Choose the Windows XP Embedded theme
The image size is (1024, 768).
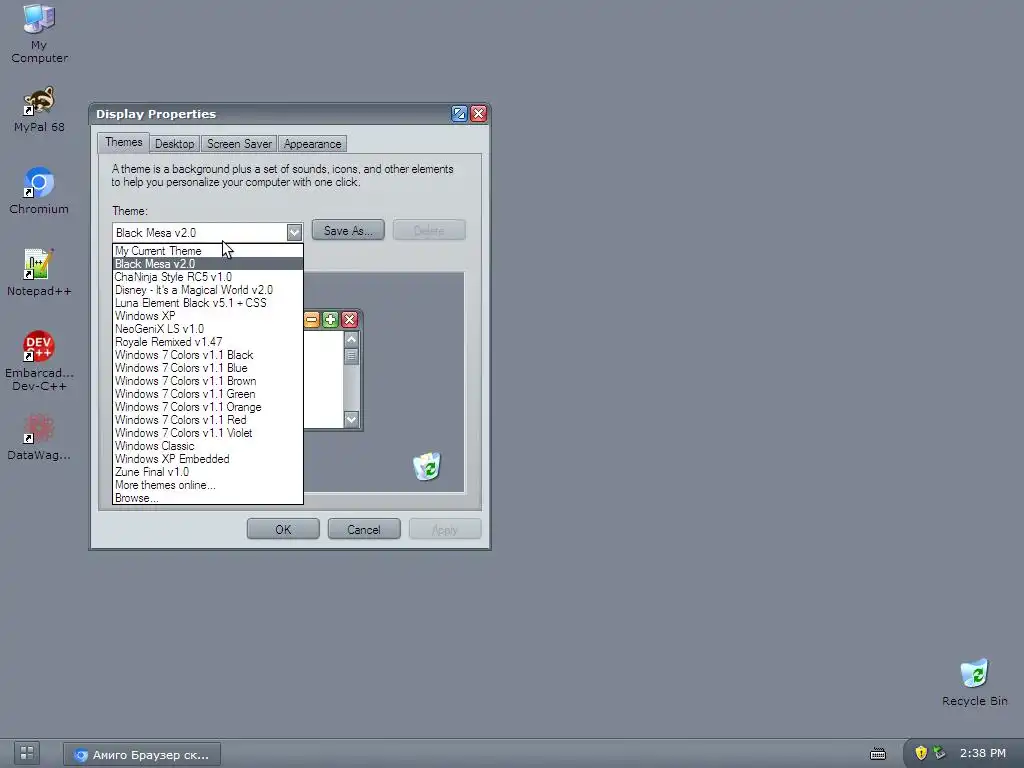208,459
